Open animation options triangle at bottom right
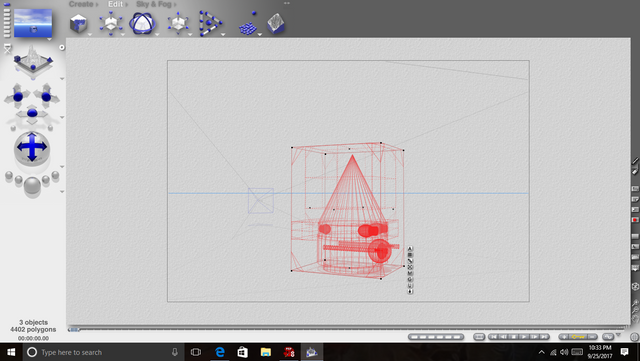 [x=619, y=335]
